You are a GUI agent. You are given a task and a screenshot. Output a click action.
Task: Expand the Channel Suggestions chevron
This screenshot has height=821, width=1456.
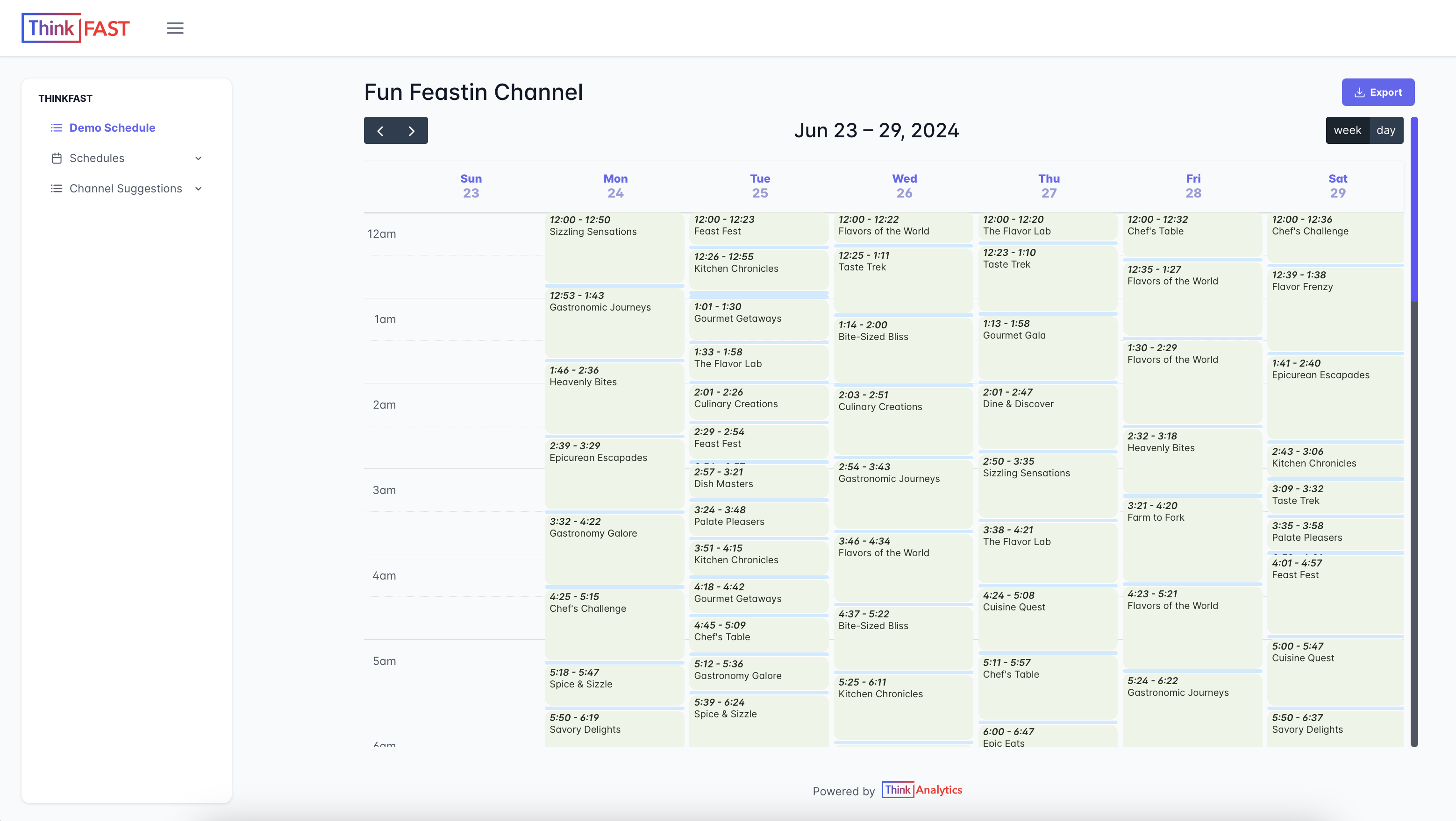(x=199, y=189)
